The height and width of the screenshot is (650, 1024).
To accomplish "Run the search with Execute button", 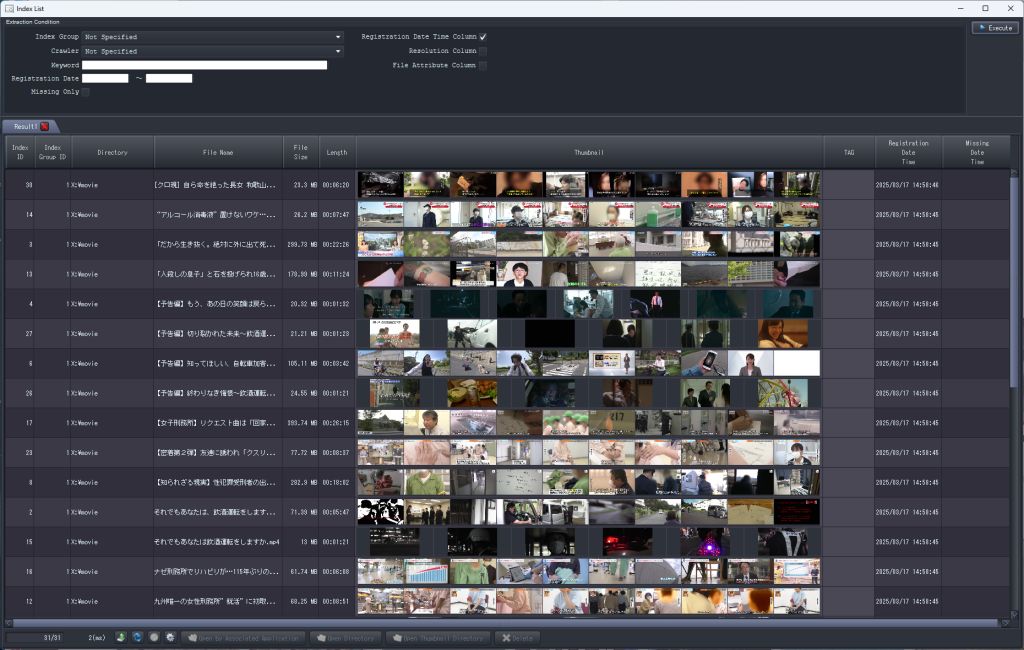I will point(995,28).
